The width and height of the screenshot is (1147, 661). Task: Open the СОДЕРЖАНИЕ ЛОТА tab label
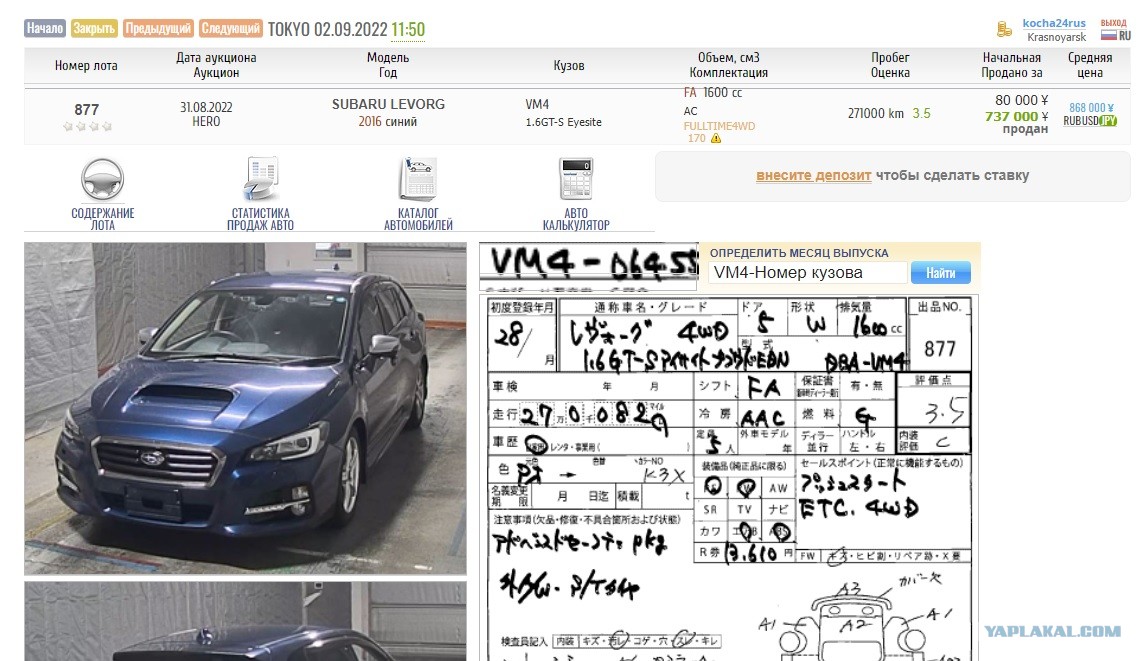(x=102, y=219)
